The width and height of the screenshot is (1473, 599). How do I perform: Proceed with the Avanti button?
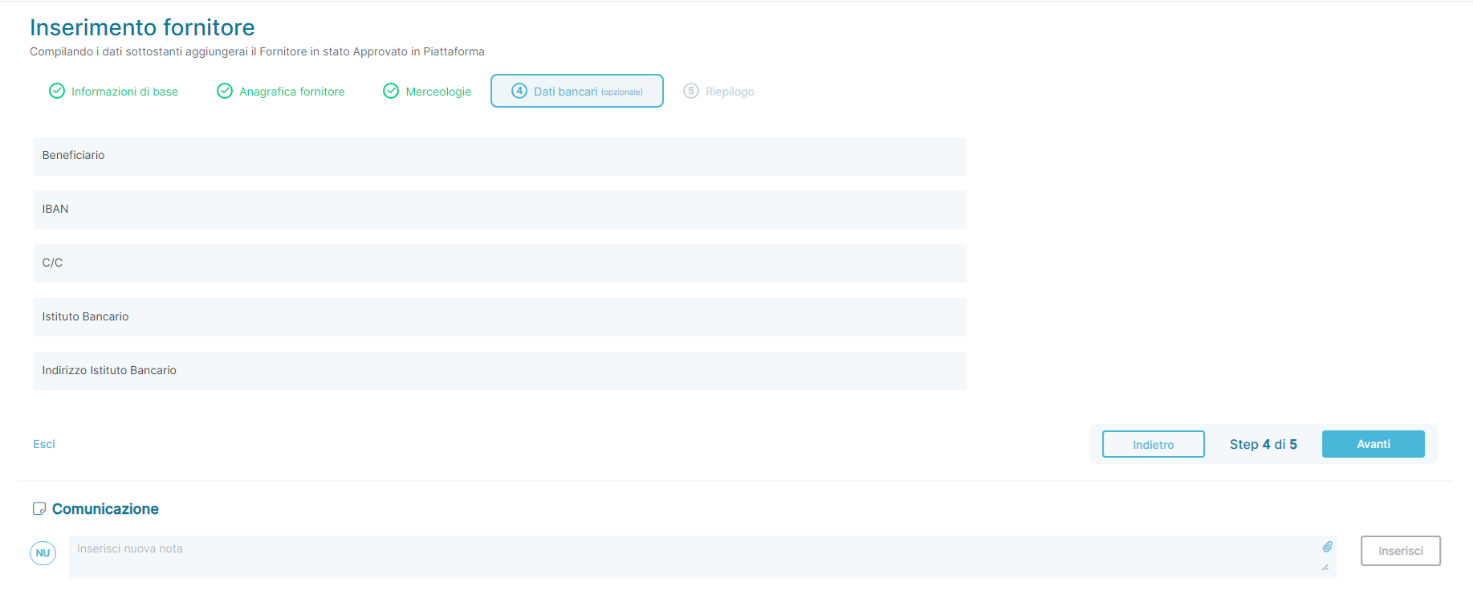[1373, 444]
